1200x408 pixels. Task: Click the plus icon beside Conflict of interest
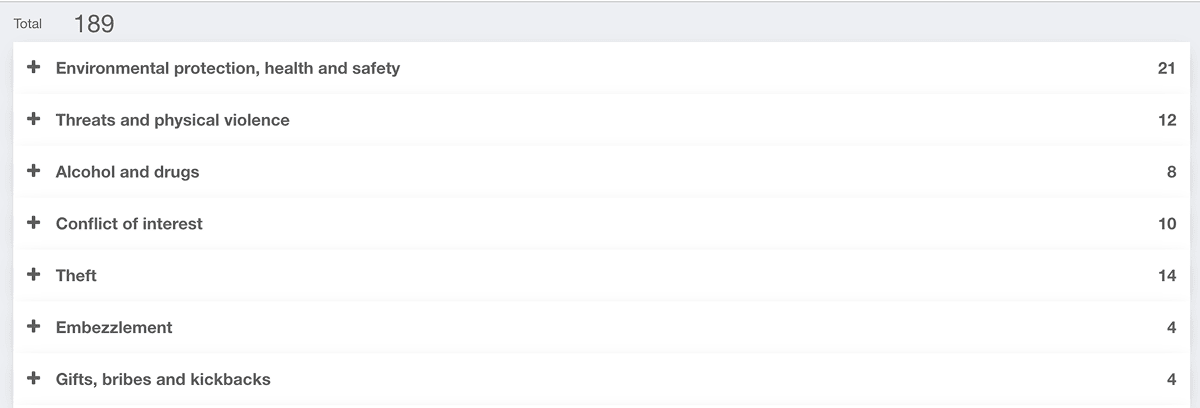point(34,223)
